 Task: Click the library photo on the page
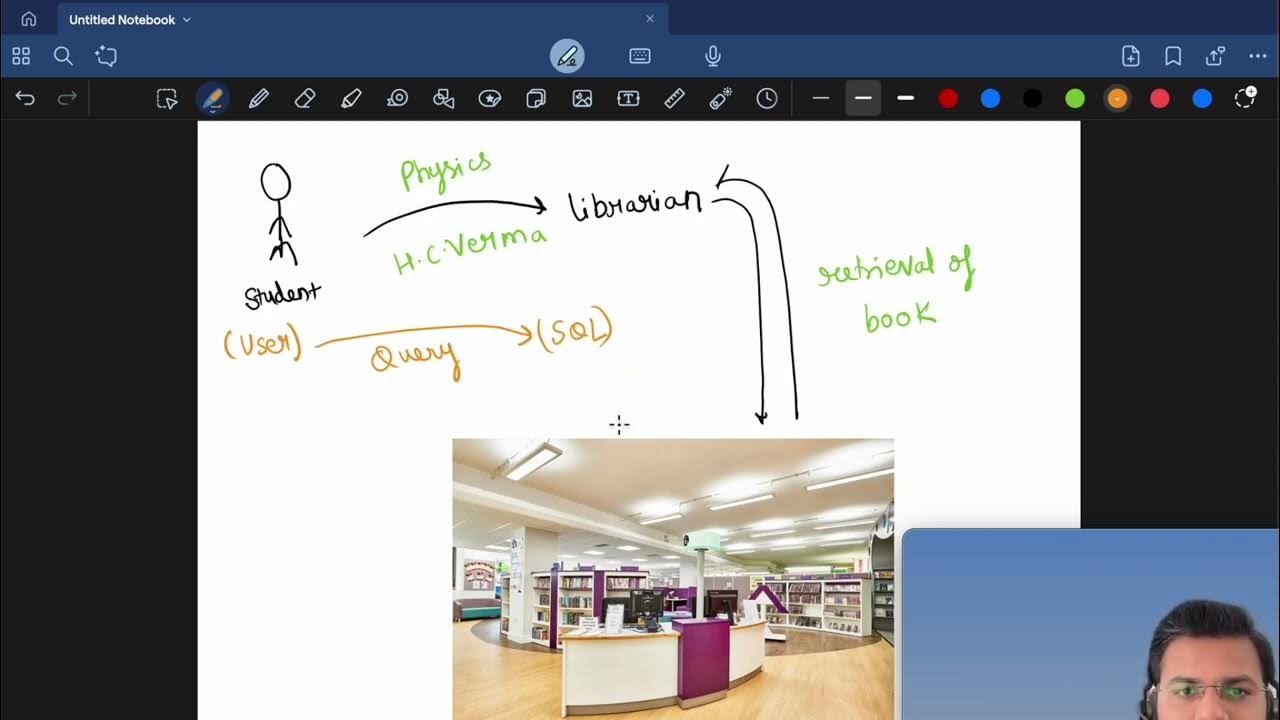tap(673, 578)
